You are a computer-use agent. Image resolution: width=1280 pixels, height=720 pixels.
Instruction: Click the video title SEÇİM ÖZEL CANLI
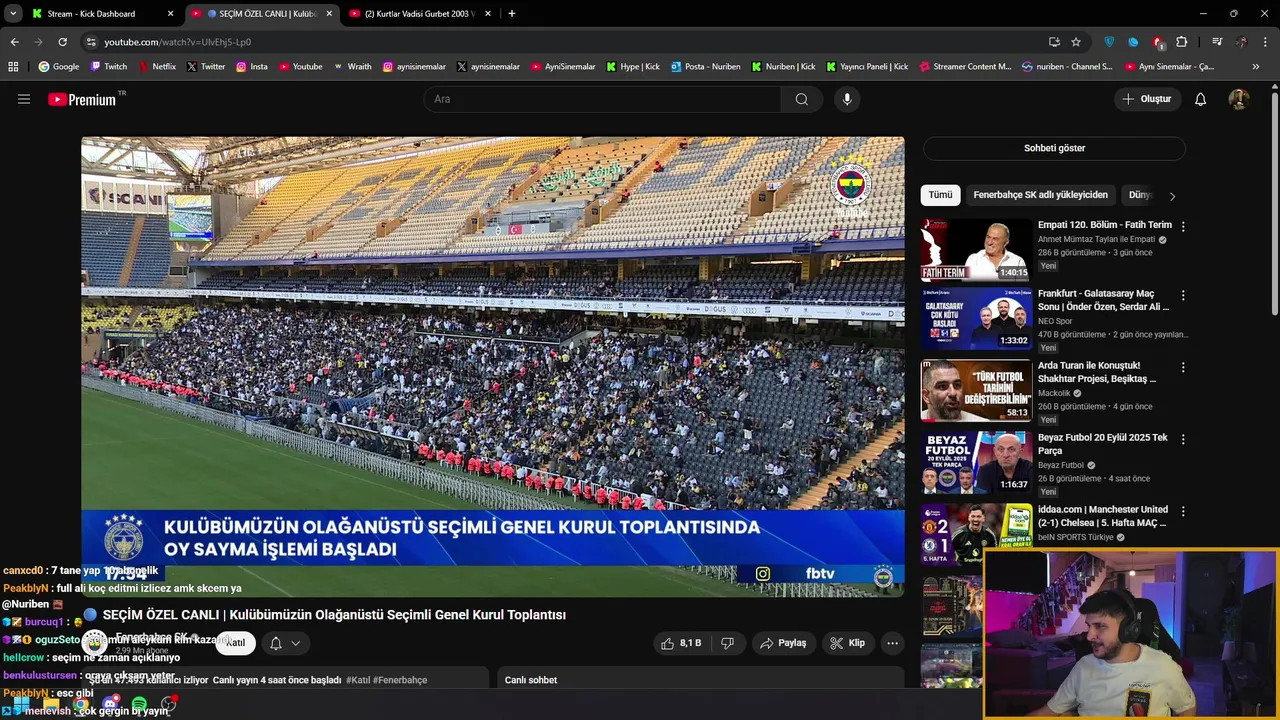click(x=334, y=615)
